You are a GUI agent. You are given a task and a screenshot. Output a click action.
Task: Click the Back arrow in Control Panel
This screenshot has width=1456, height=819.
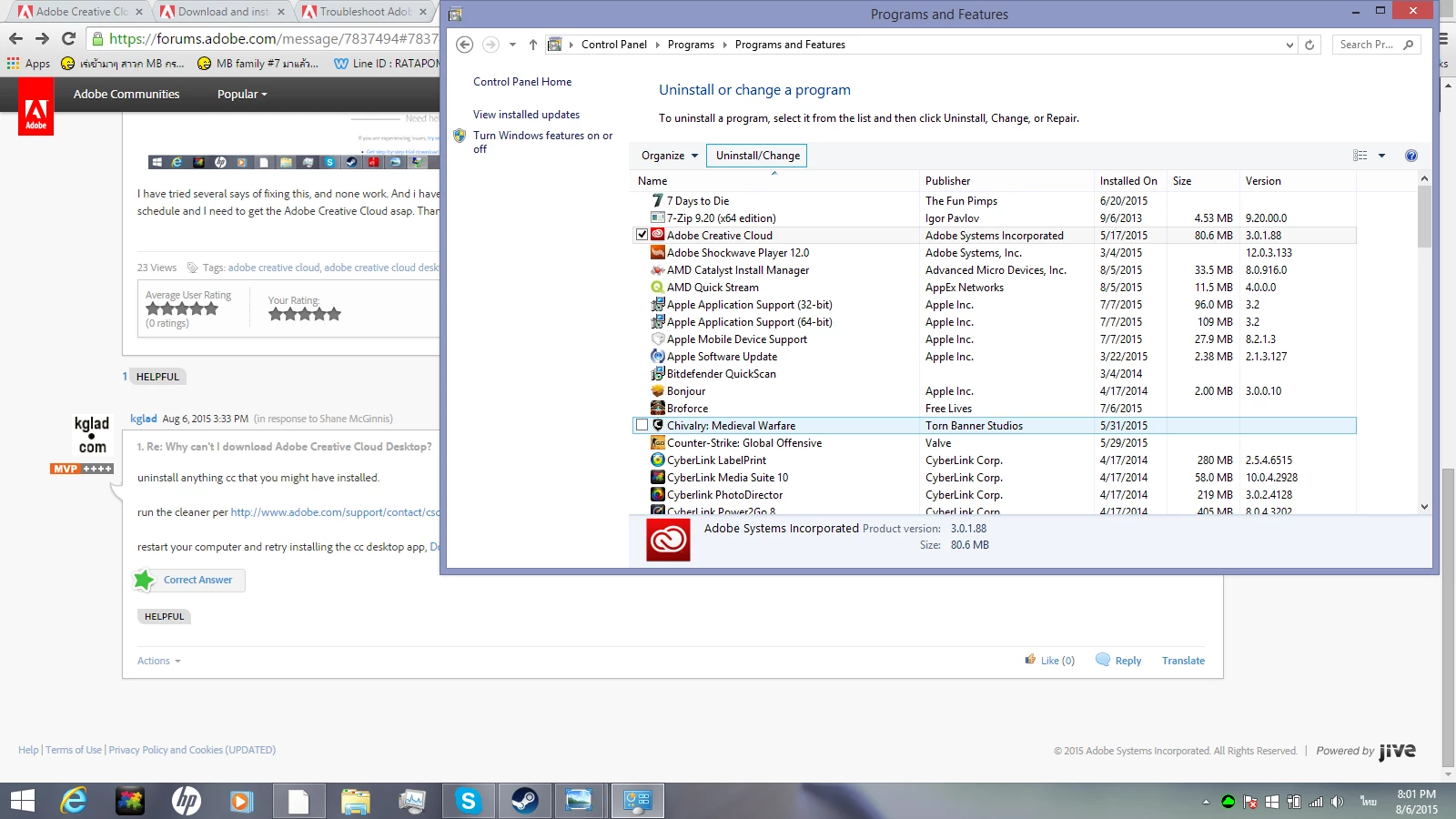[x=464, y=45]
